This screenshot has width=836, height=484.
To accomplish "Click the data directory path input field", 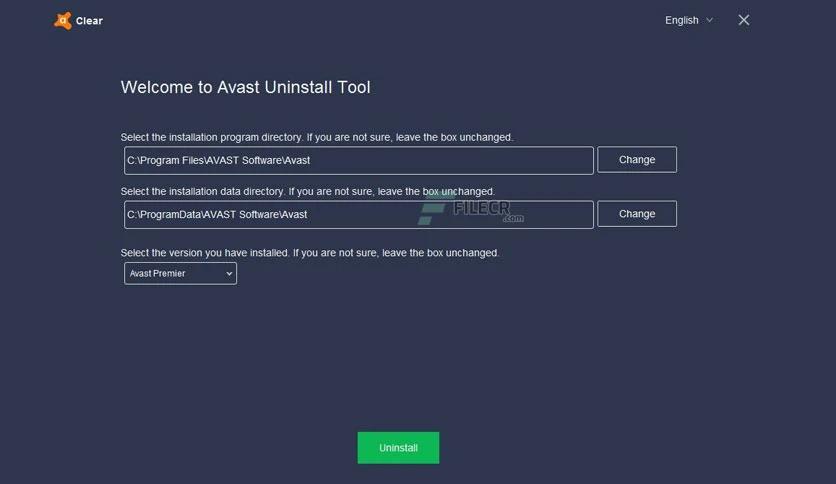I will tap(358, 215).
